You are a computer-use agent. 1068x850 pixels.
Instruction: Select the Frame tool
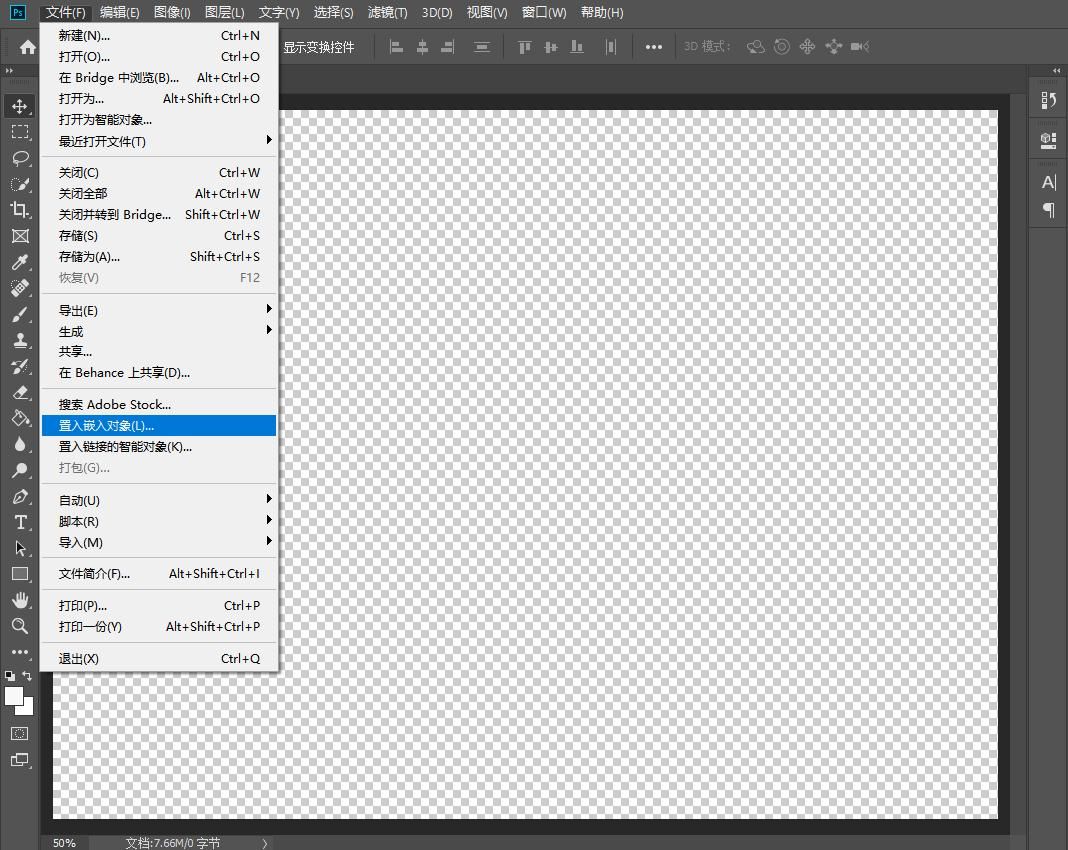pos(20,236)
